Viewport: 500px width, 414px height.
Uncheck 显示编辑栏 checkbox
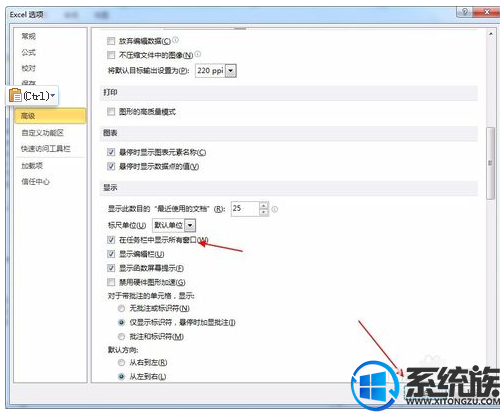pos(111,254)
